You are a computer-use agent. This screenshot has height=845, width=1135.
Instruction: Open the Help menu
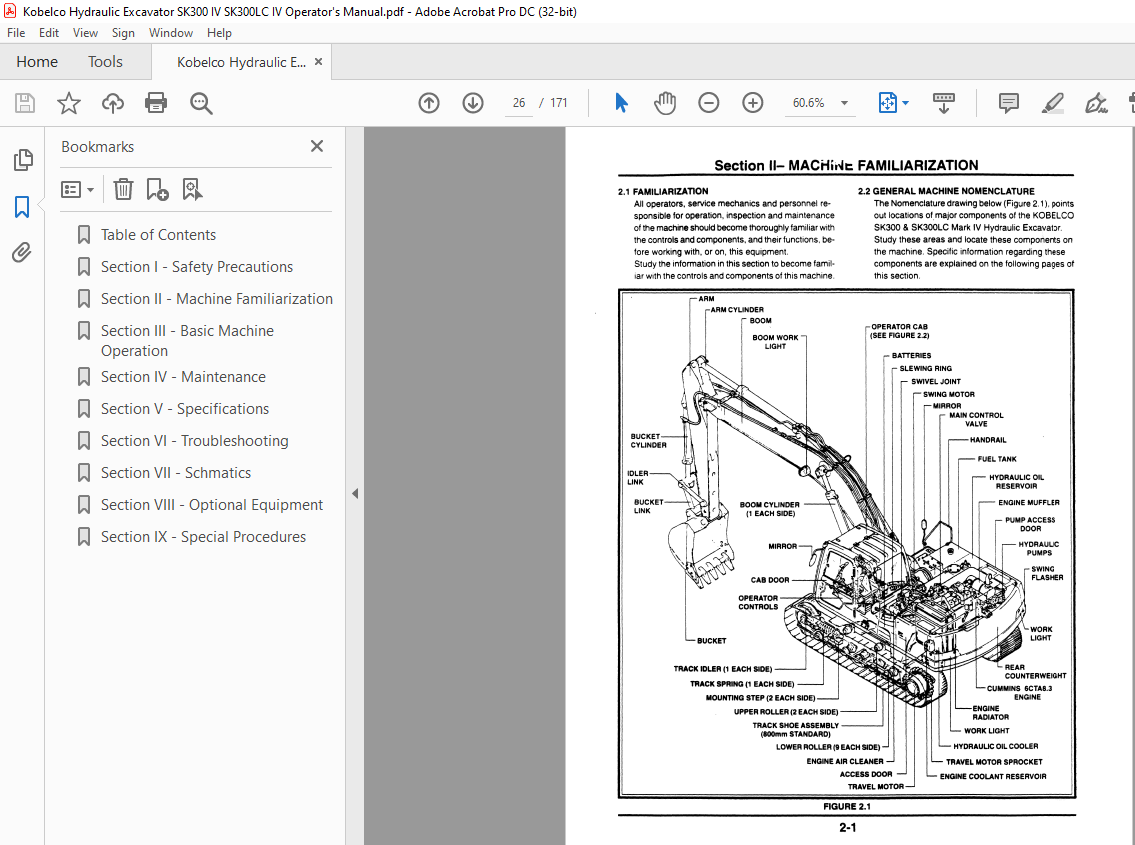[x=219, y=33]
